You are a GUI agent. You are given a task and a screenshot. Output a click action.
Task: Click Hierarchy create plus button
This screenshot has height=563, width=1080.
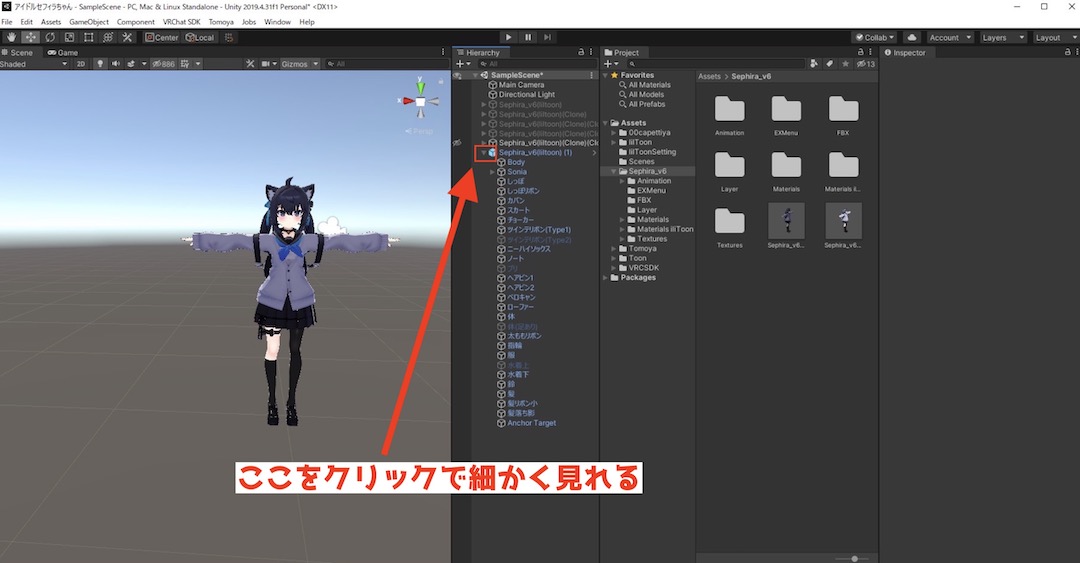pyautogui.click(x=463, y=64)
